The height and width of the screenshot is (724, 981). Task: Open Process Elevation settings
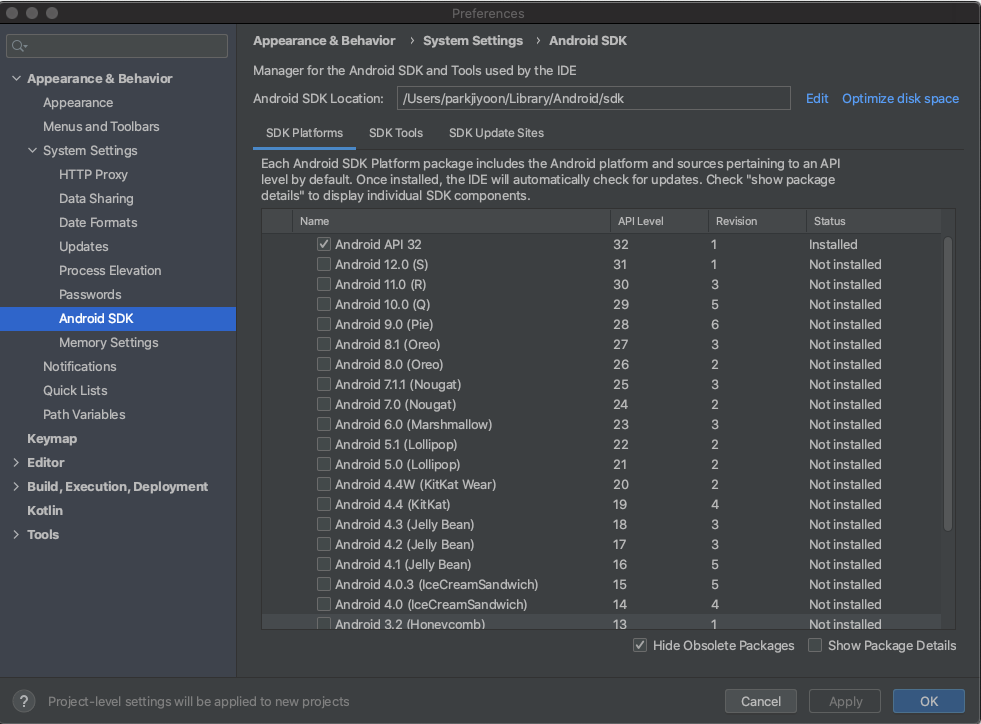[110, 270]
